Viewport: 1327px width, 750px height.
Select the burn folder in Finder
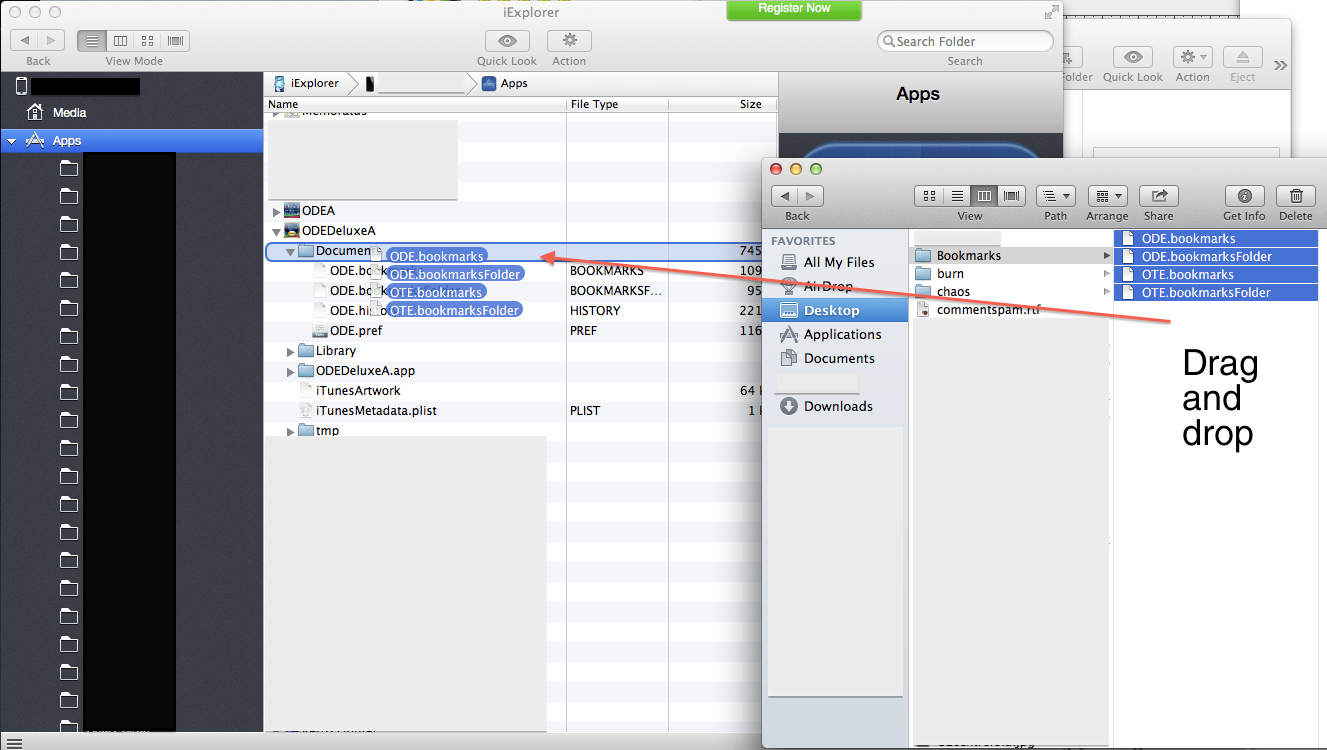(1011, 274)
